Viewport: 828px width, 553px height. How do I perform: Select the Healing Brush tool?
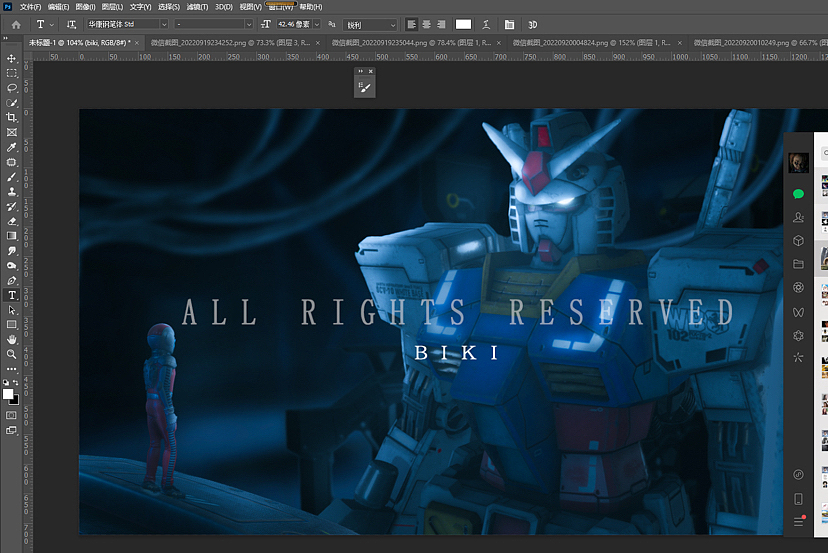pyautogui.click(x=12, y=162)
